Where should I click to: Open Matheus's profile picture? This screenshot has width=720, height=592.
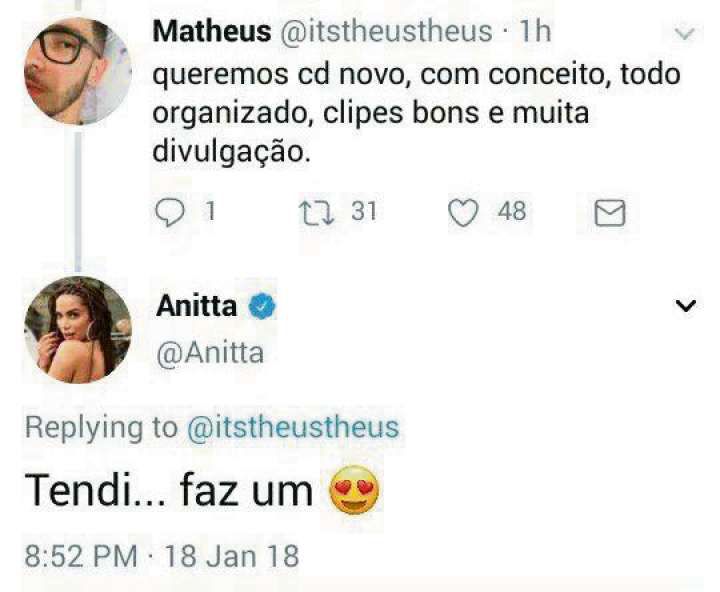click(x=78, y=71)
